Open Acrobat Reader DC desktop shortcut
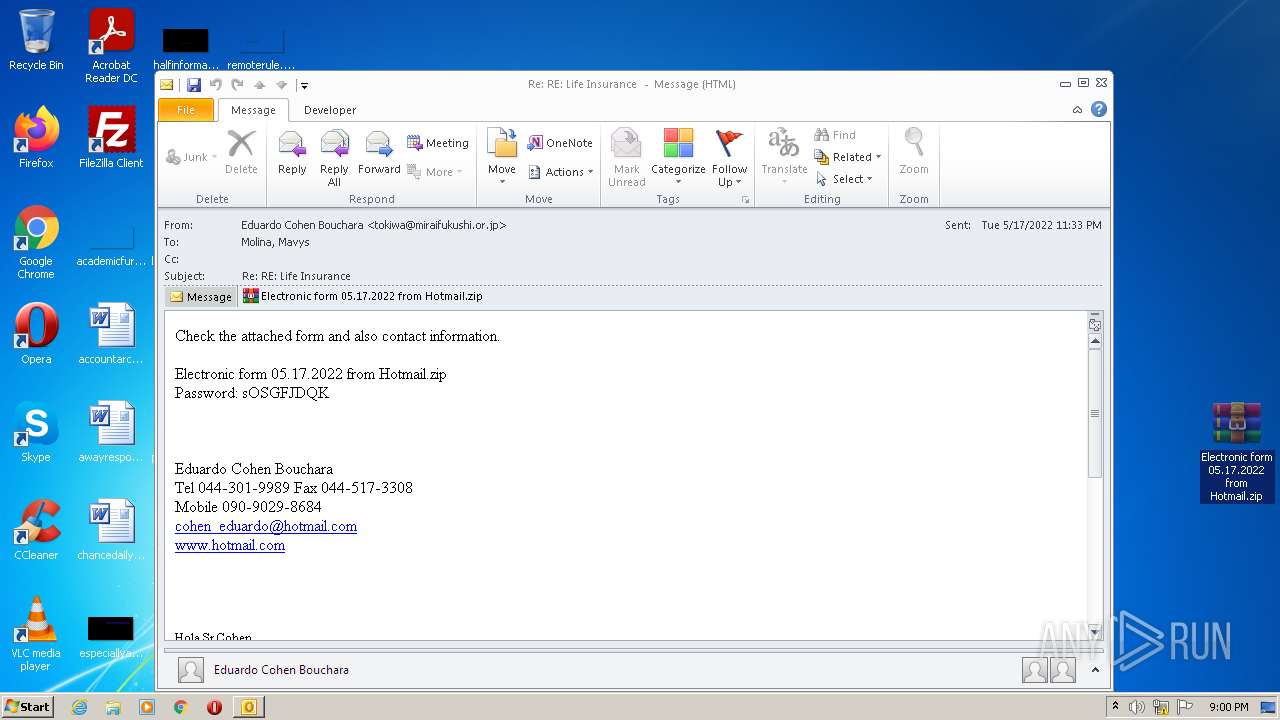 (111, 46)
